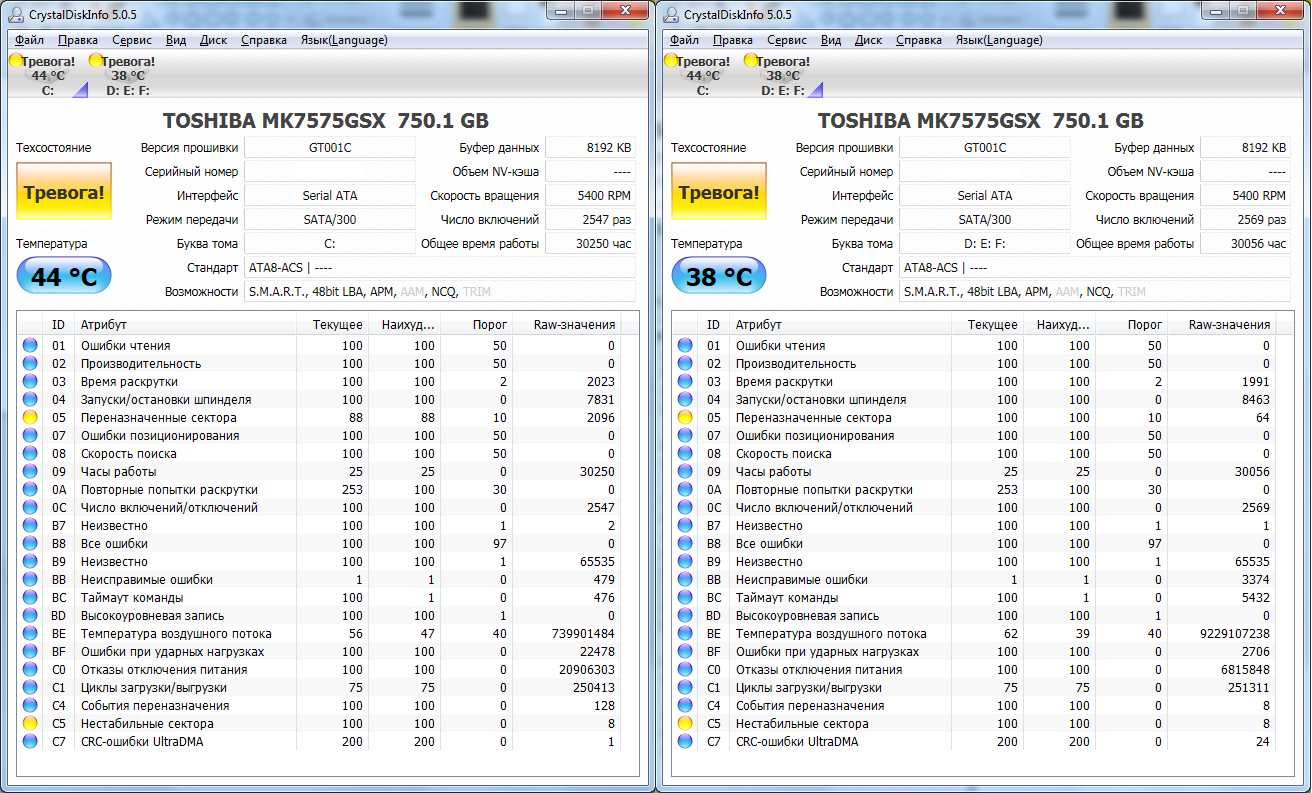
Task: Open the Правка menu in the left window
Action: [78, 40]
